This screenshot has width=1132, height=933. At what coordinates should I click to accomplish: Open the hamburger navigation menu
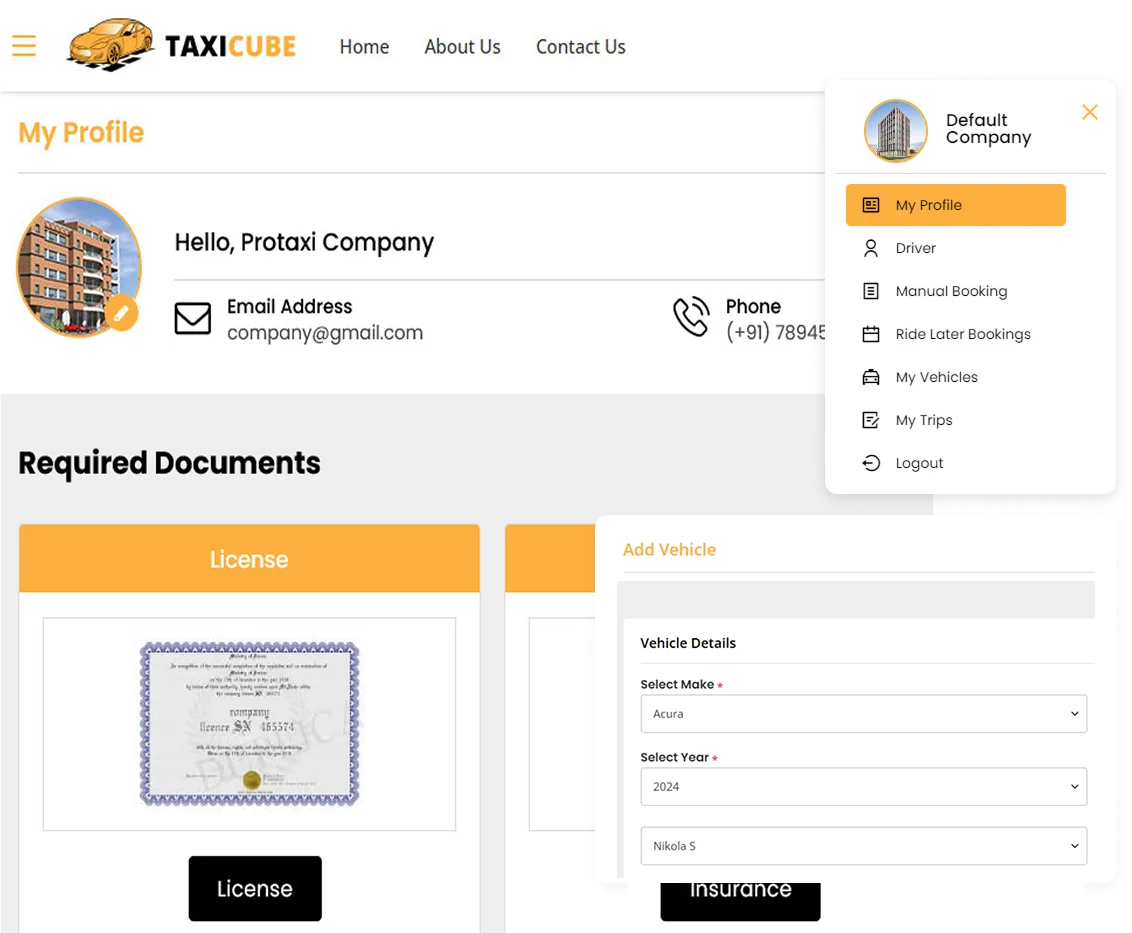click(23, 45)
